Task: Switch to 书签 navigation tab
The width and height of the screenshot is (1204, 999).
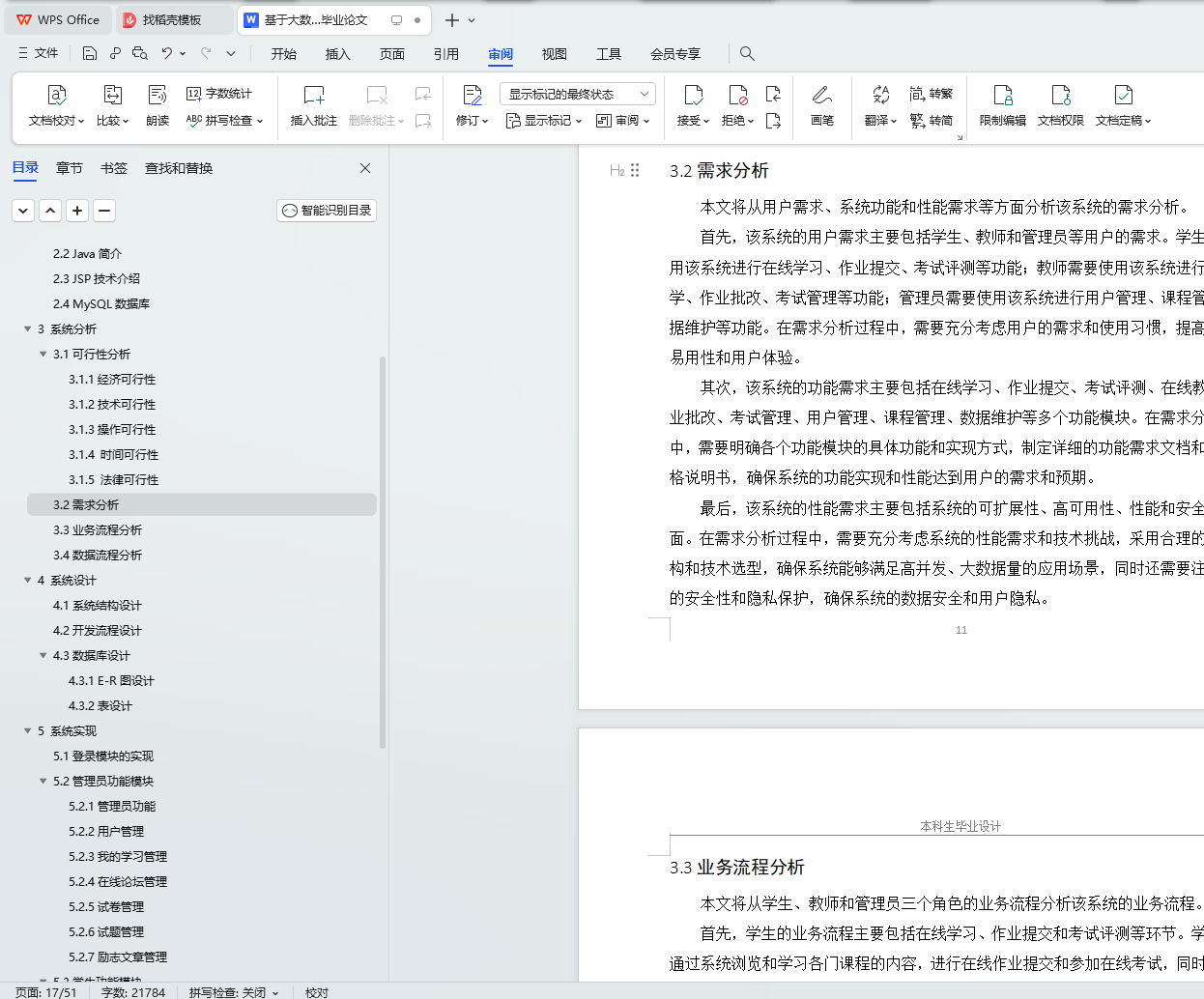Action: tap(114, 168)
